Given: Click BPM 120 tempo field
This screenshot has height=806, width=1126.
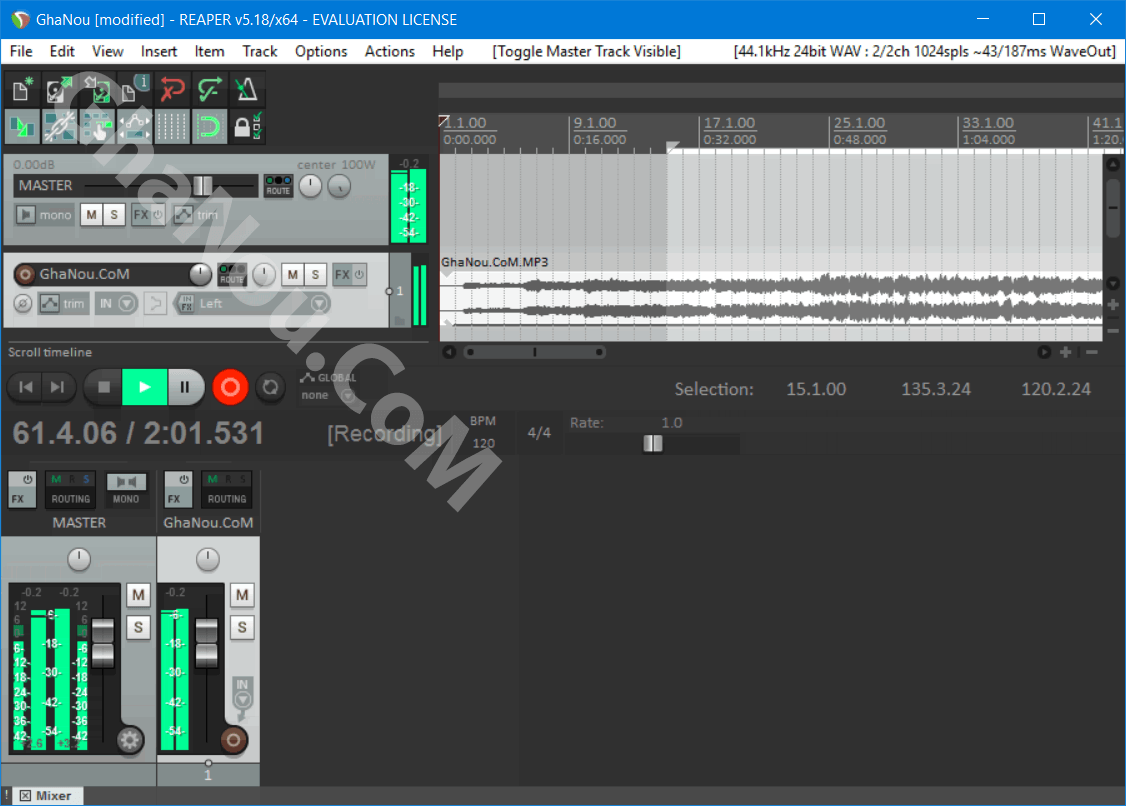Looking at the screenshot, I should [483, 443].
